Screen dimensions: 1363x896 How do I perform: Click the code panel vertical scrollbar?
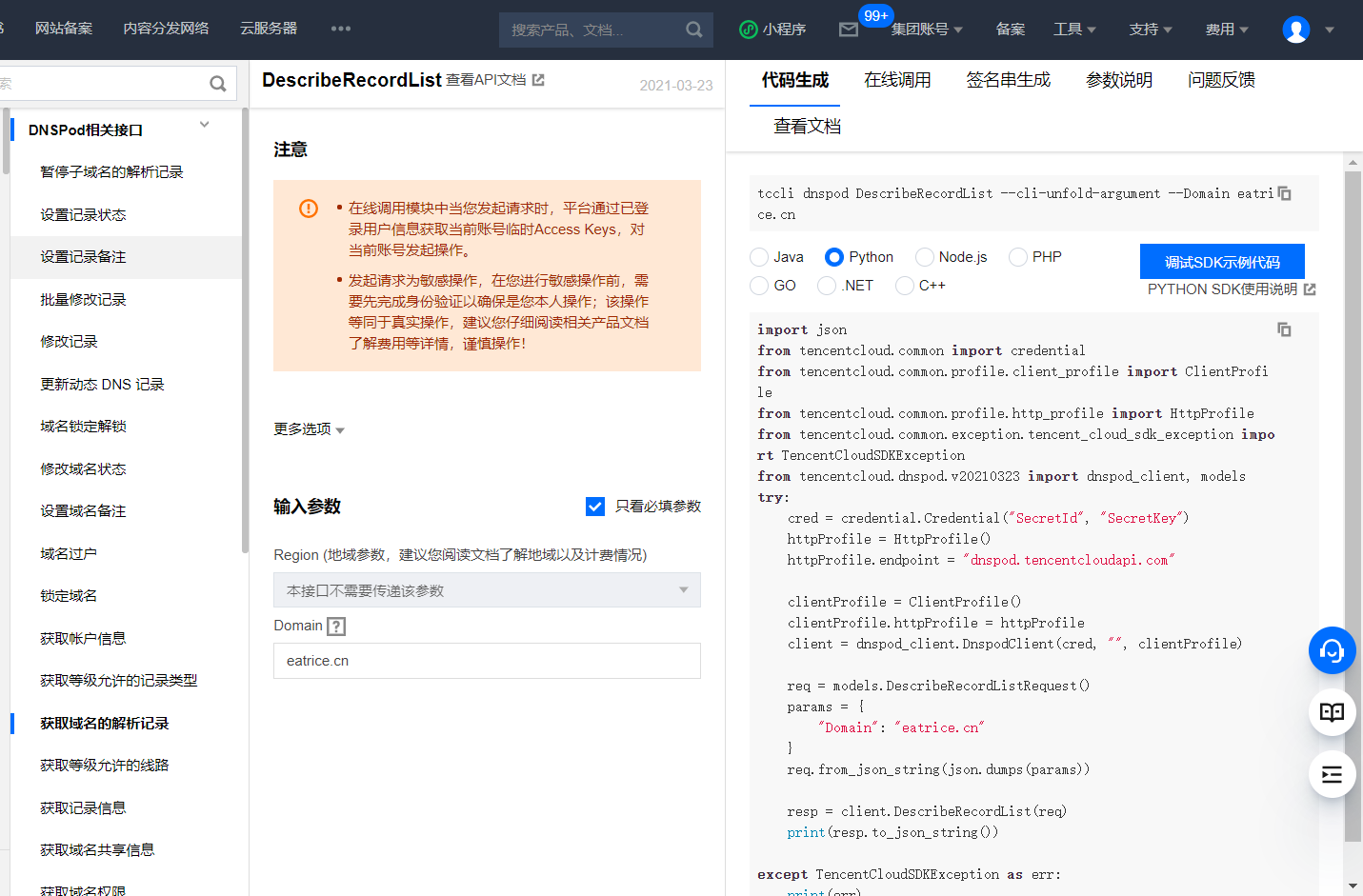[x=1353, y=505]
